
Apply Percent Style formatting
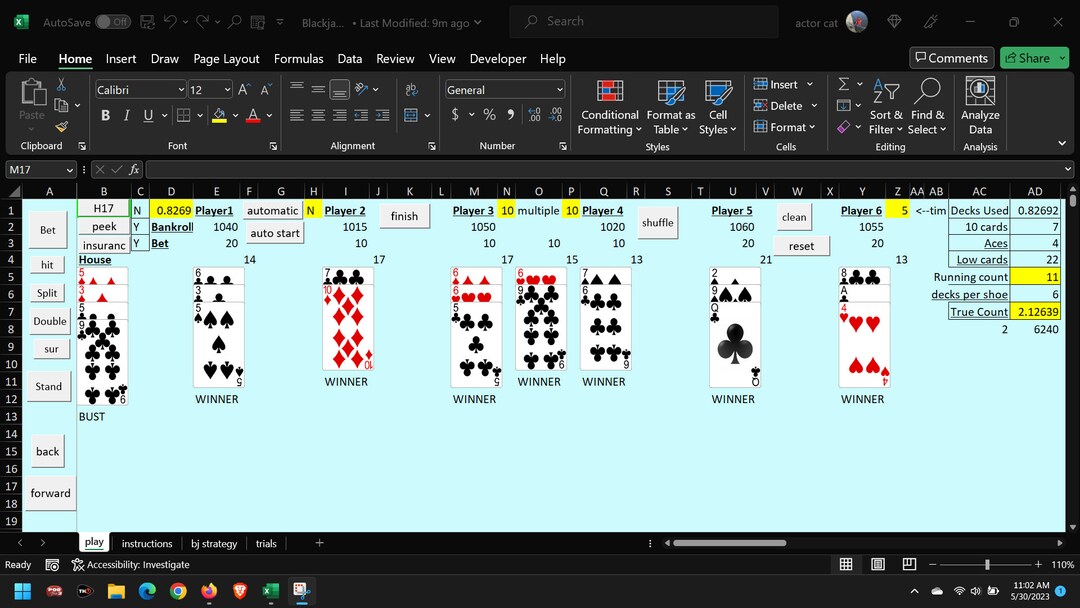489,115
